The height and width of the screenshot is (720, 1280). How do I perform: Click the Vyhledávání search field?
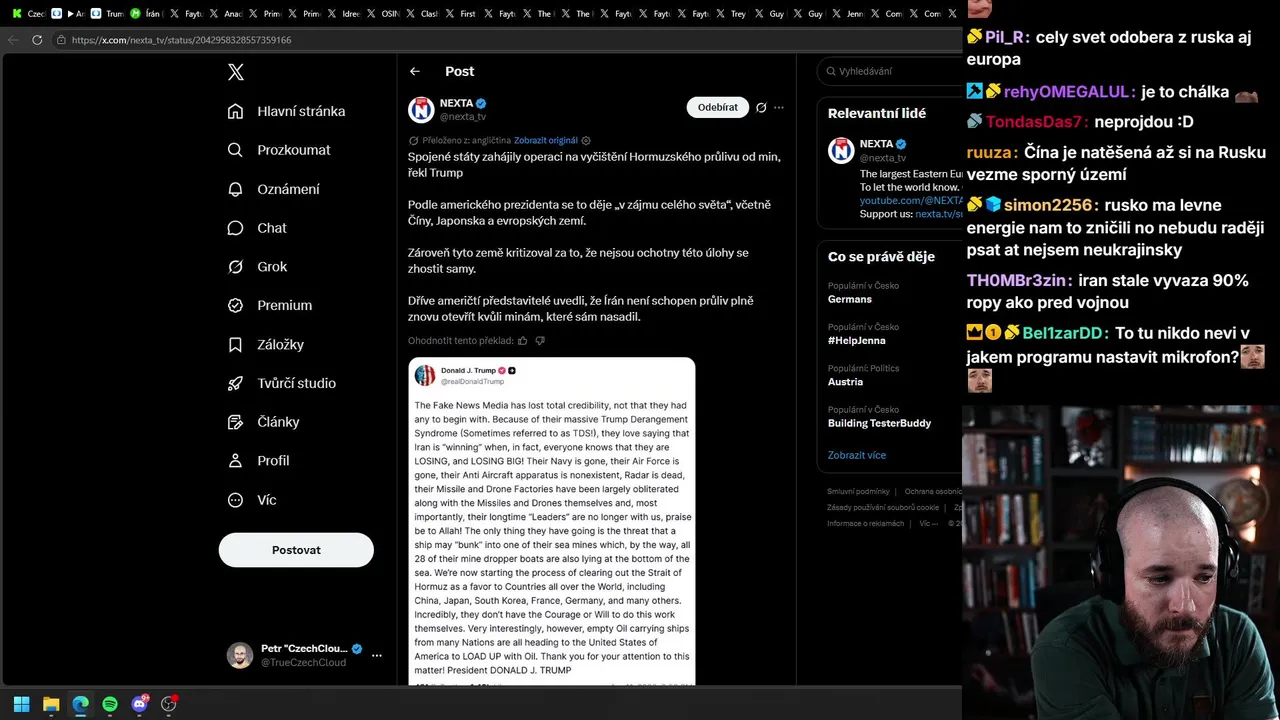890,71
